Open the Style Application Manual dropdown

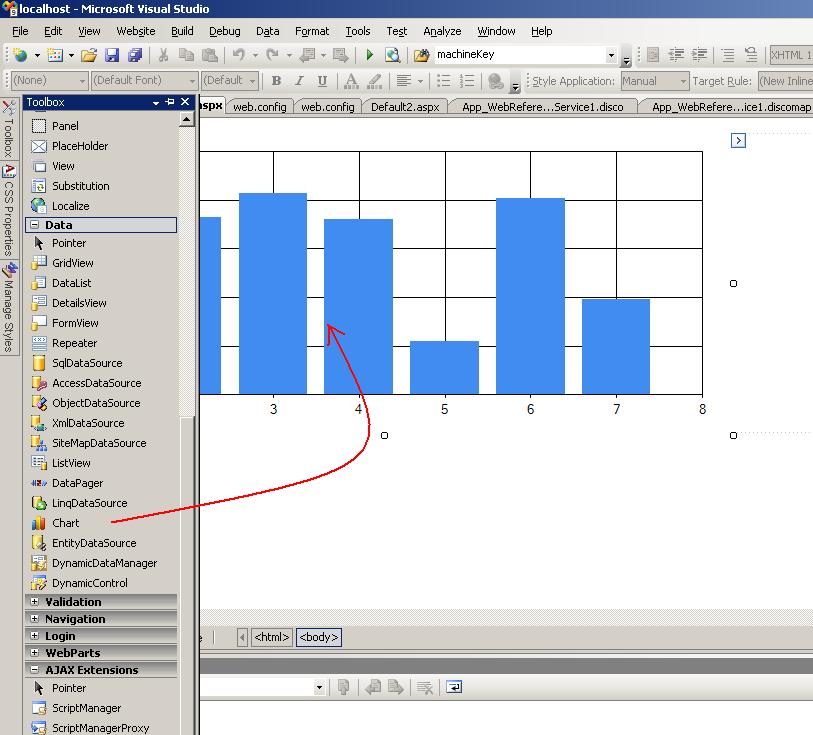point(683,81)
